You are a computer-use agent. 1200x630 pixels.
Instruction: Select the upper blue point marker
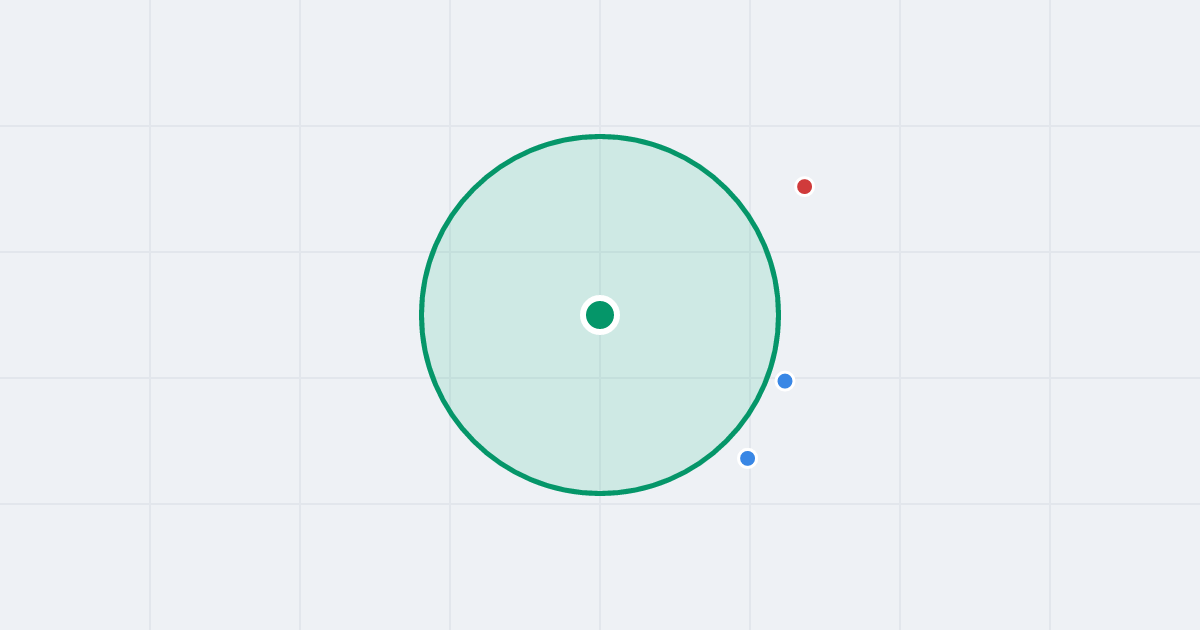point(785,381)
